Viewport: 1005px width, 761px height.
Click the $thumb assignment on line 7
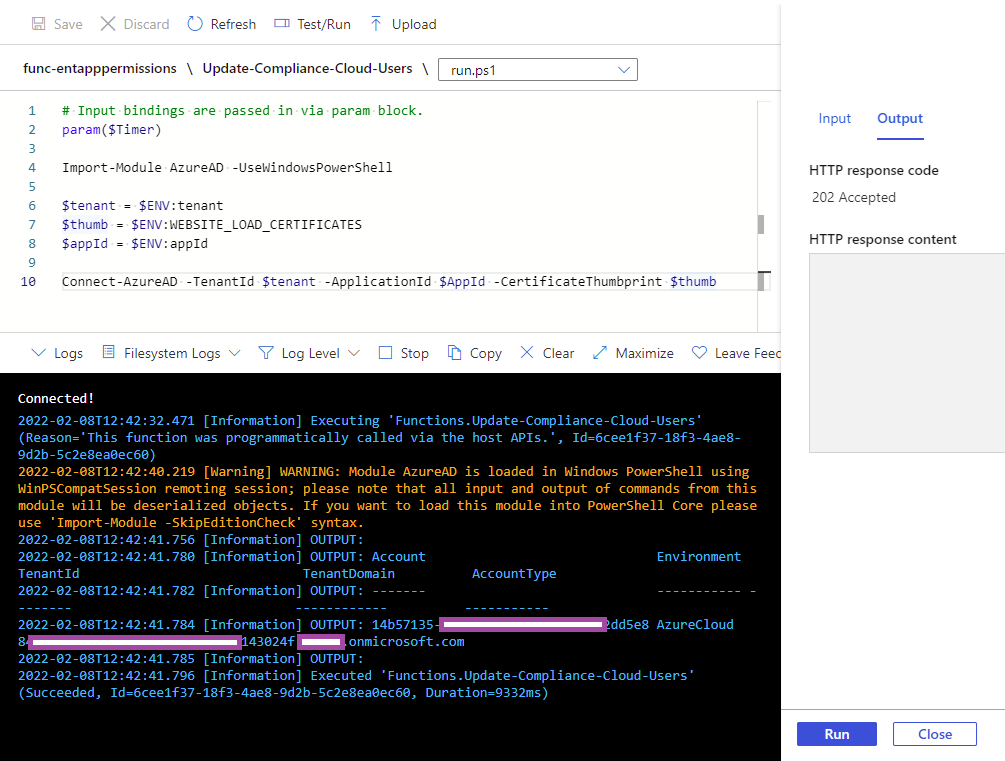tap(212, 224)
